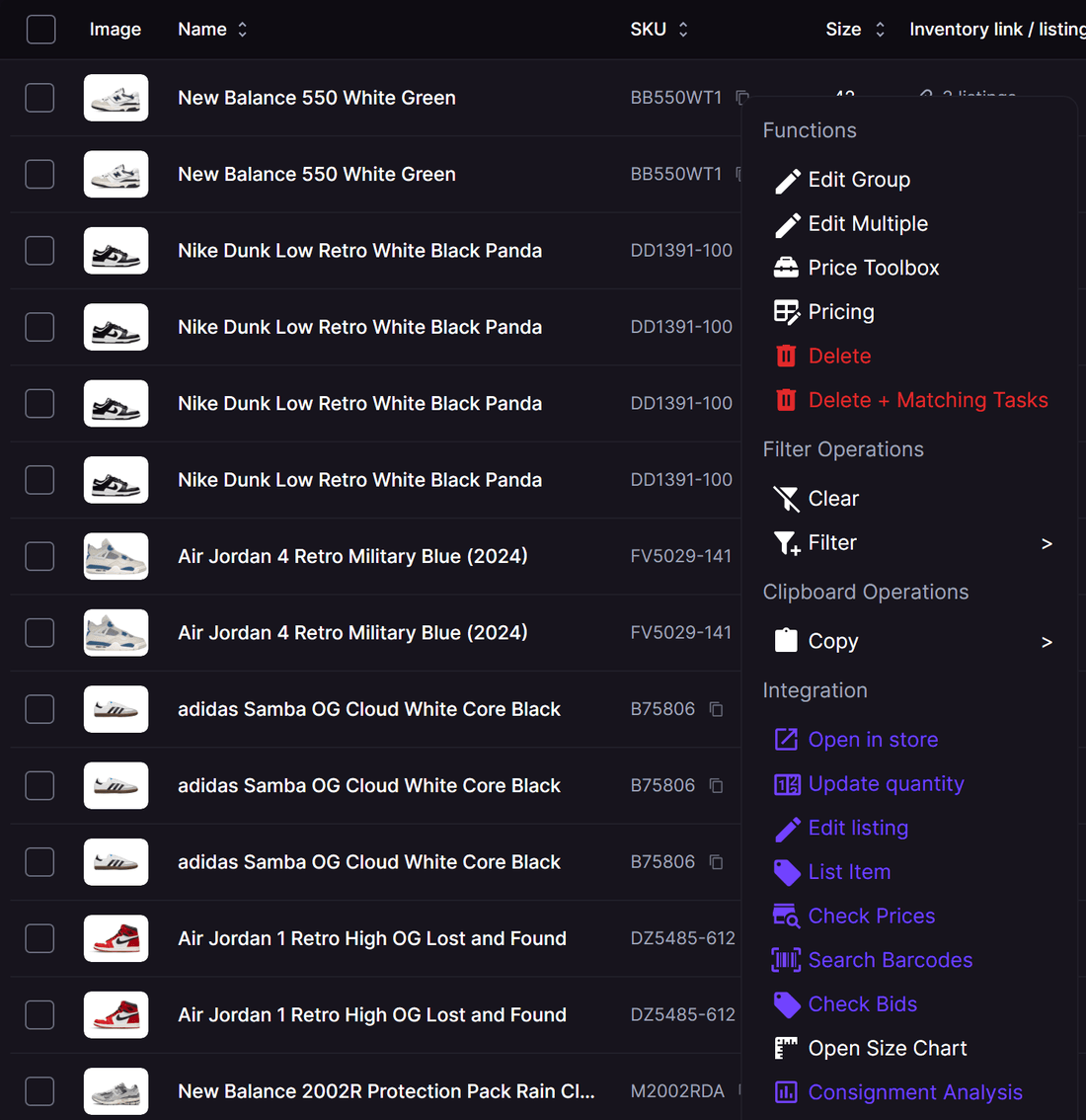Toggle the sort arrows on the SKU column

(683, 30)
